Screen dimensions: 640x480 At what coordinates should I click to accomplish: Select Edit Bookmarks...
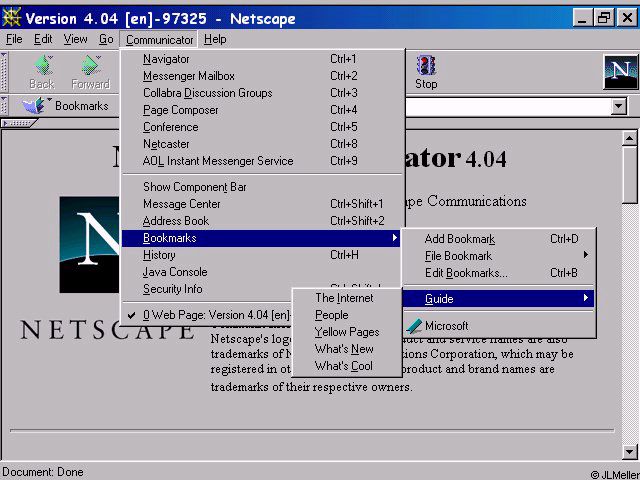[x=498, y=273]
